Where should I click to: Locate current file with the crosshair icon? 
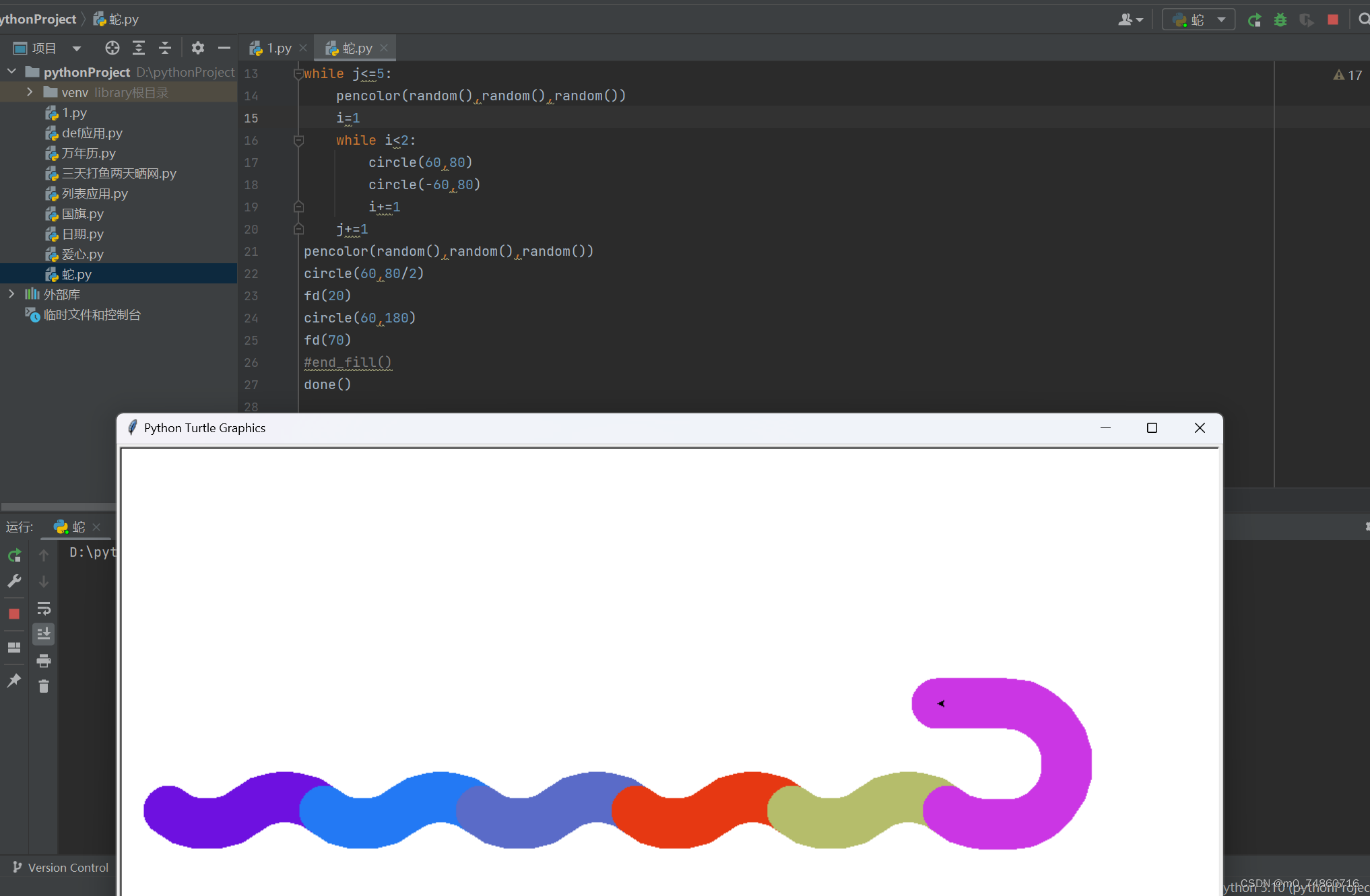112,47
